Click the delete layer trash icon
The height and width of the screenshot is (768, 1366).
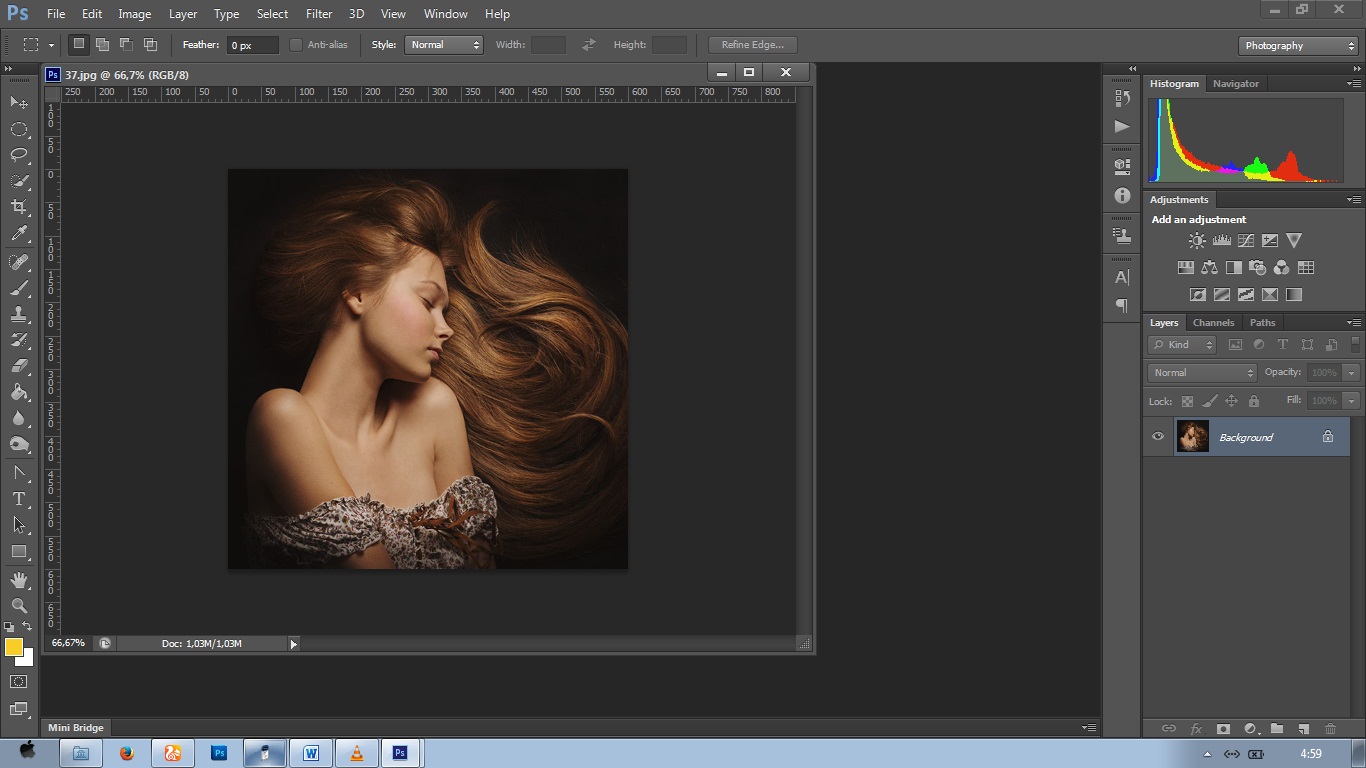1330,729
